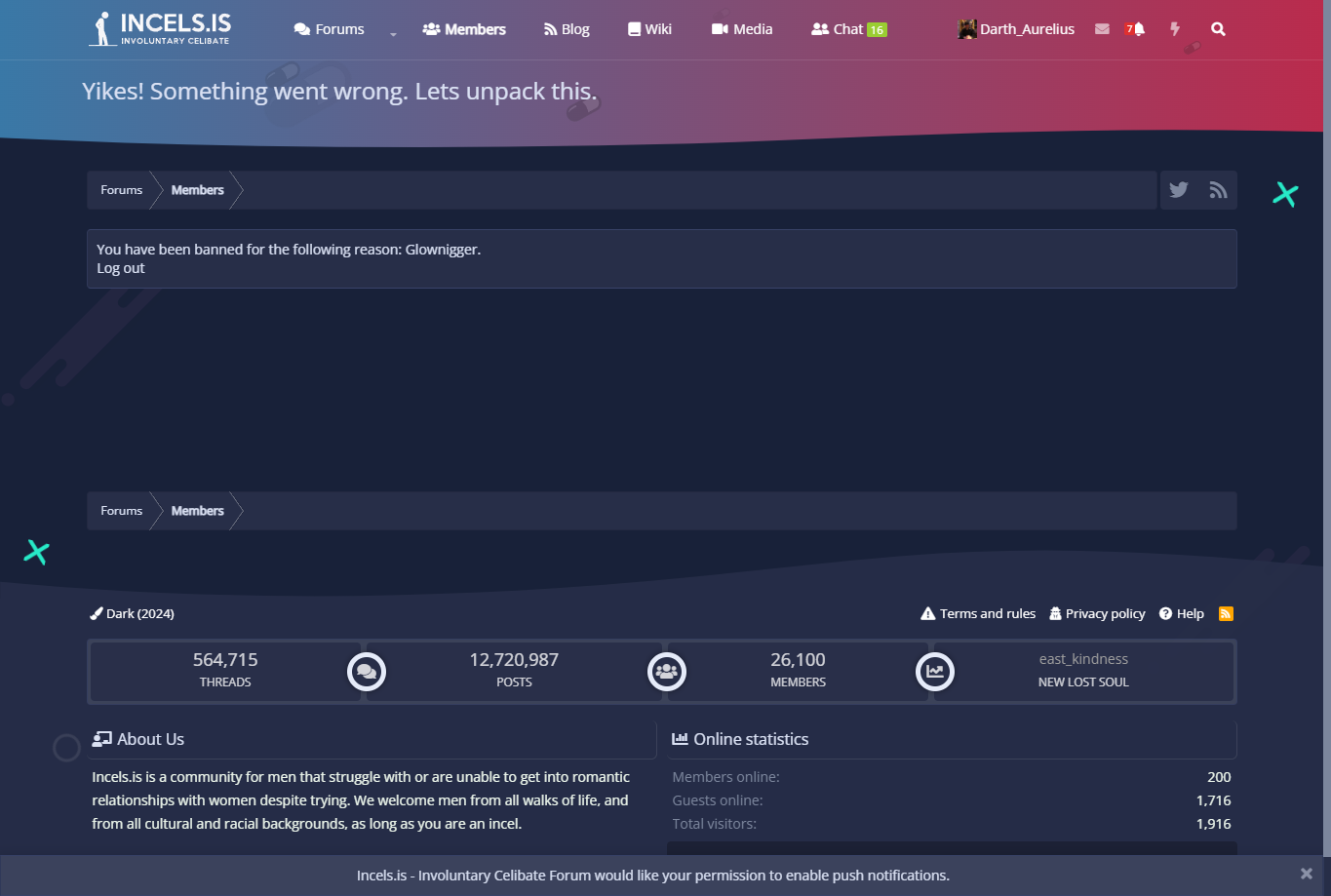Click the Incels.is site logo
The image size is (1331, 896).
click(x=162, y=29)
